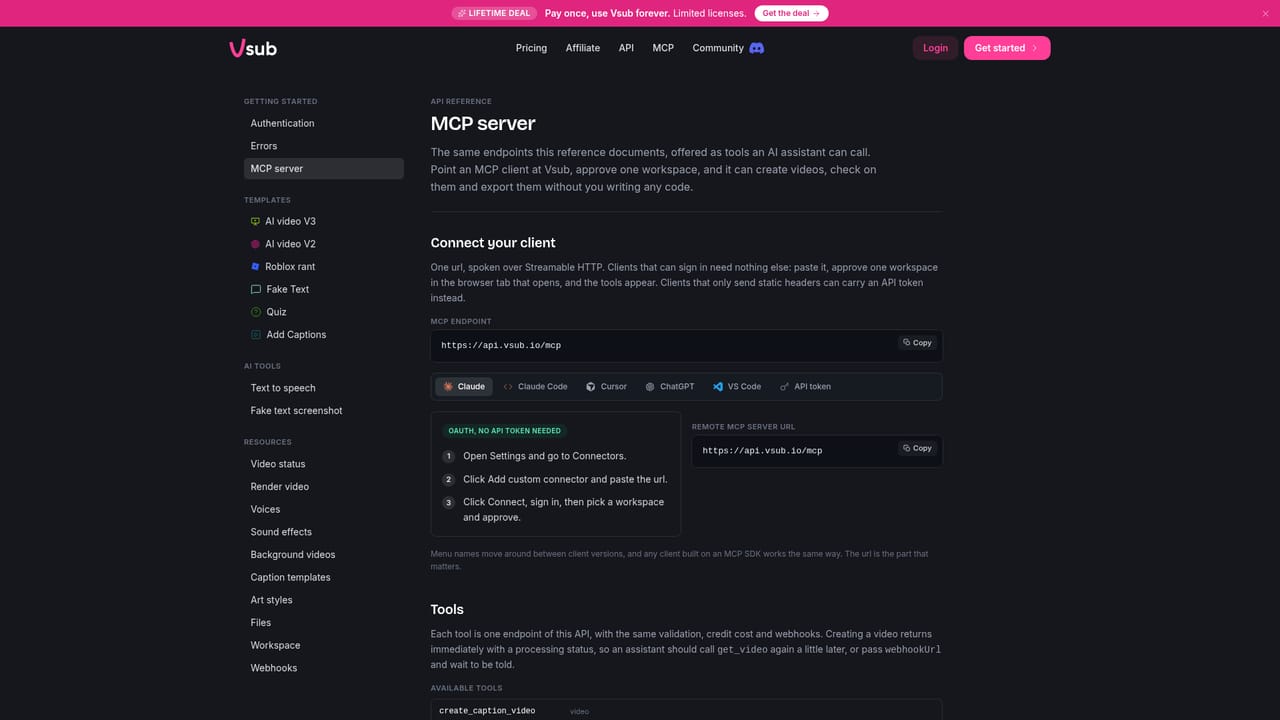Open Files resource
1280x720 pixels.
[x=324, y=623]
